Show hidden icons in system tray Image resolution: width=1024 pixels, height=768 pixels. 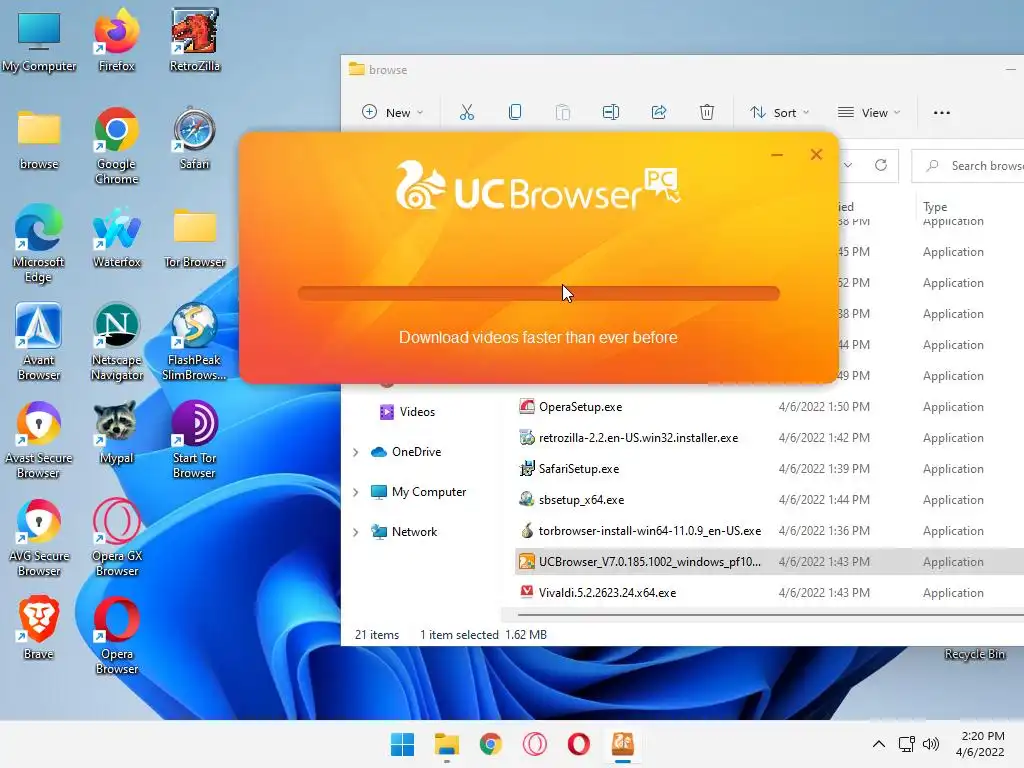pos(879,744)
